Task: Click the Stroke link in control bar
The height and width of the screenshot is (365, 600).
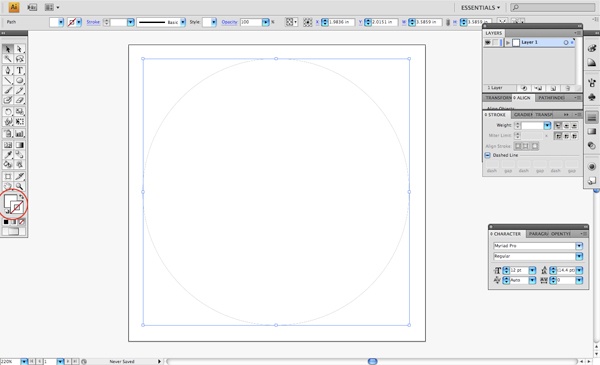Action: coord(93,22)
